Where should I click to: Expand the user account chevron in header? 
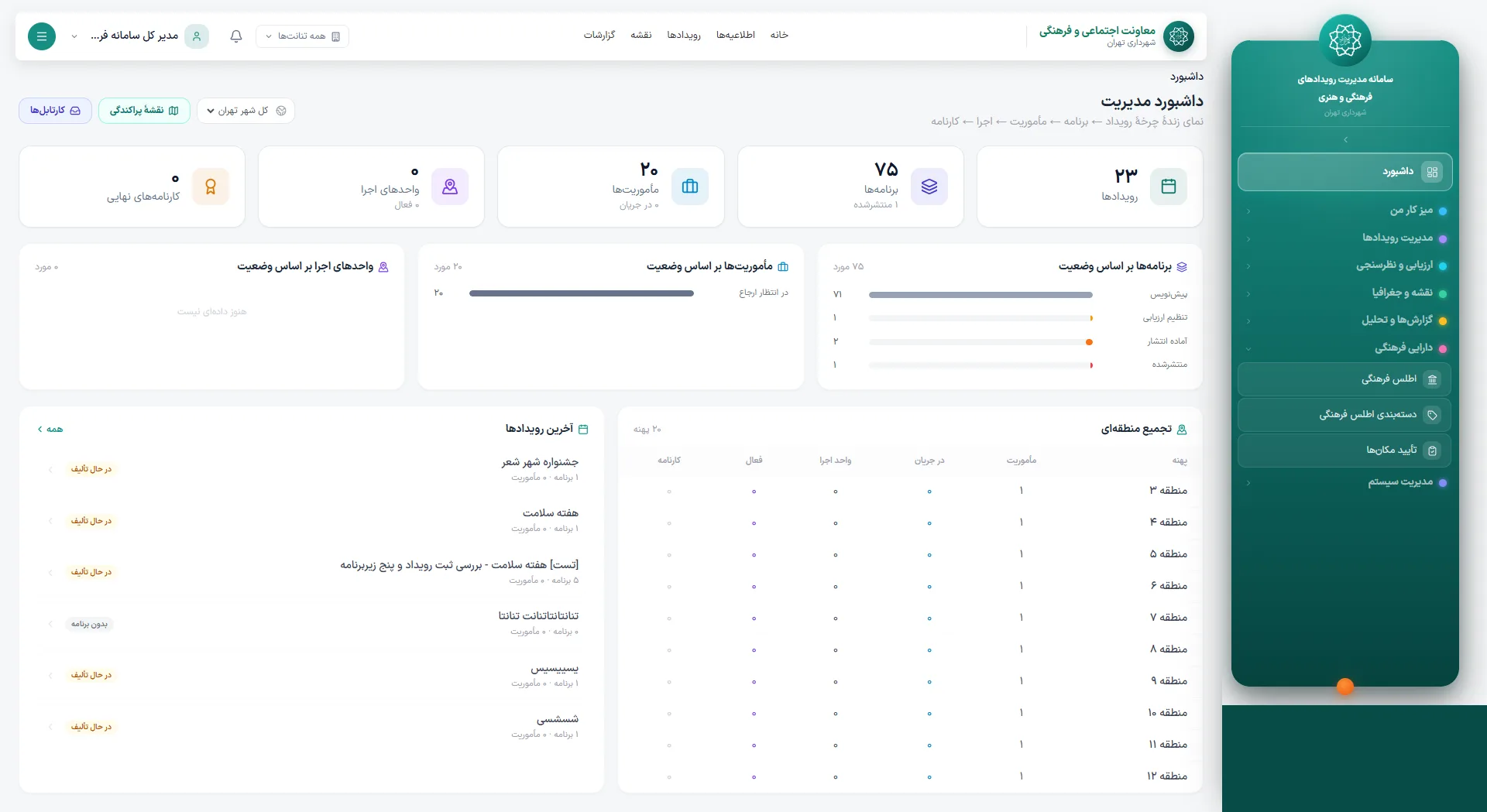point(74,36)
